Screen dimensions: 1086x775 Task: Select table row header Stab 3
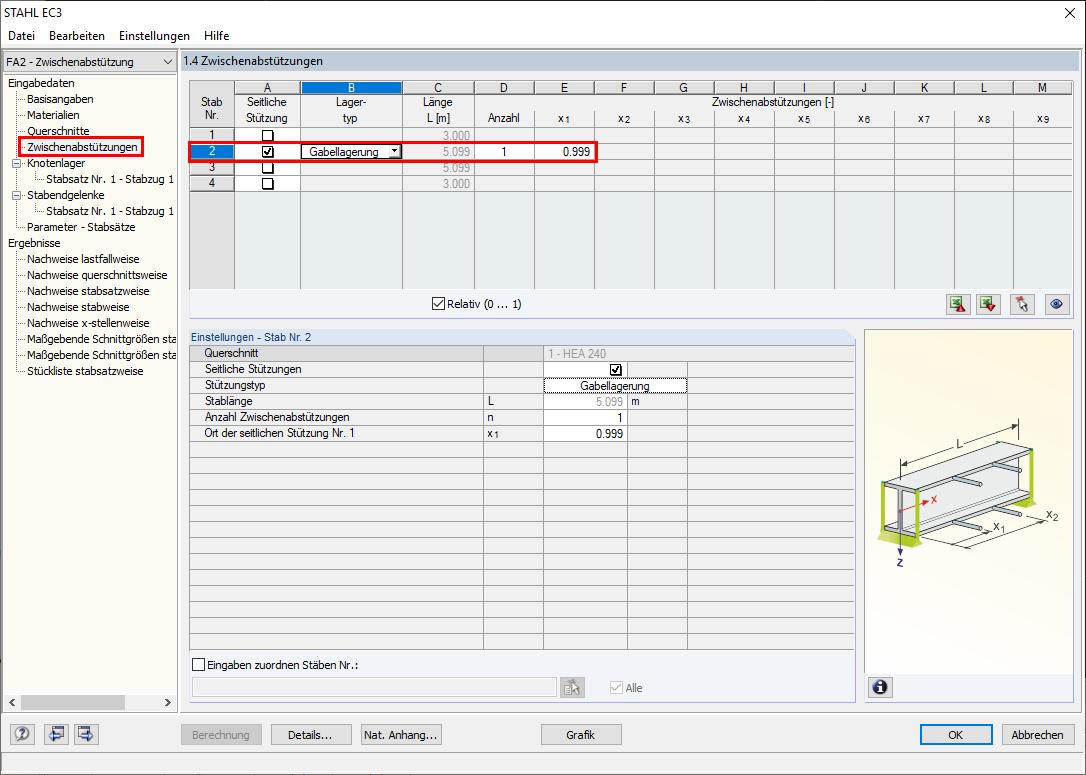(x=212, y=168)
